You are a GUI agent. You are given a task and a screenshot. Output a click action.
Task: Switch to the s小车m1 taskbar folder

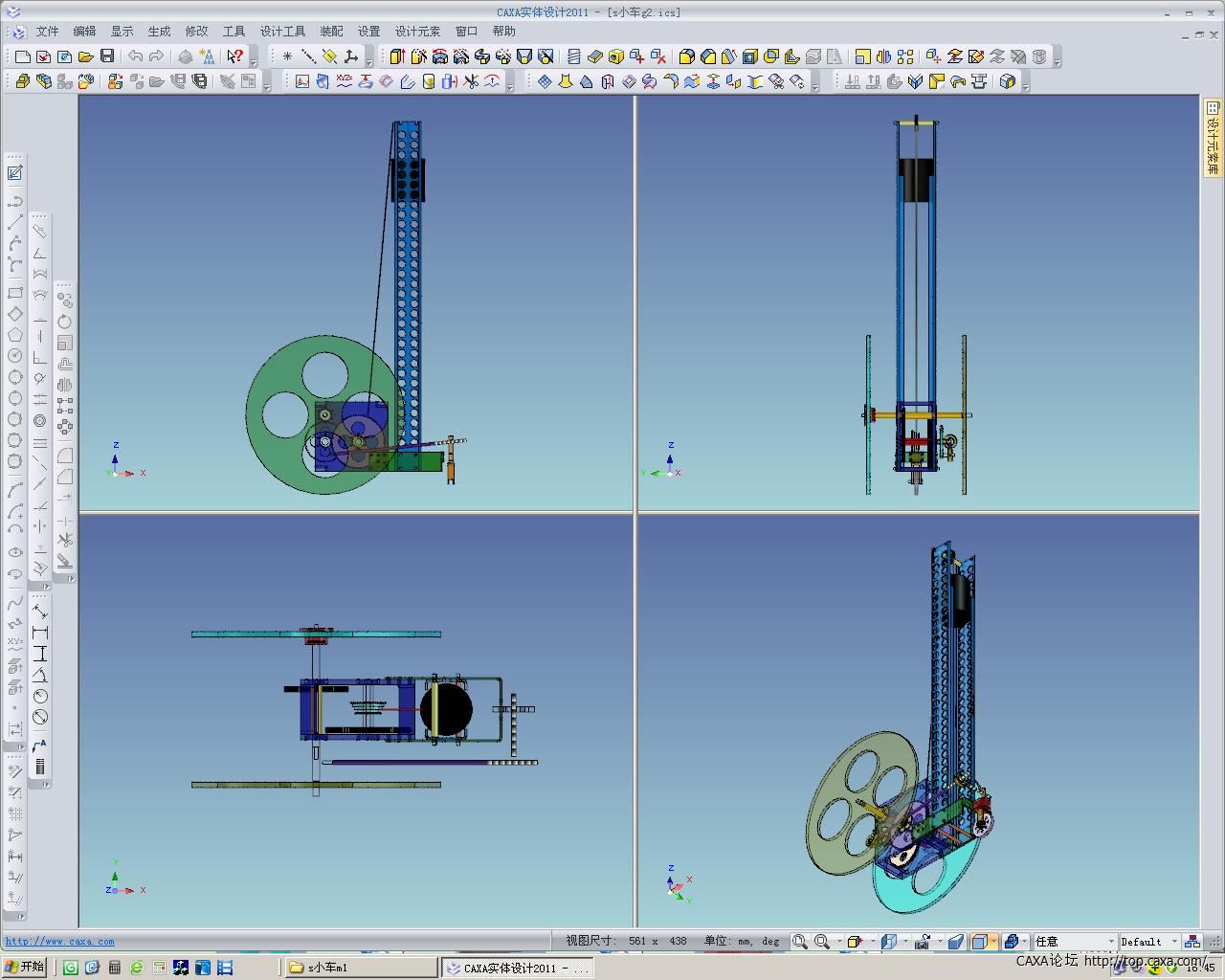point(361,968)
